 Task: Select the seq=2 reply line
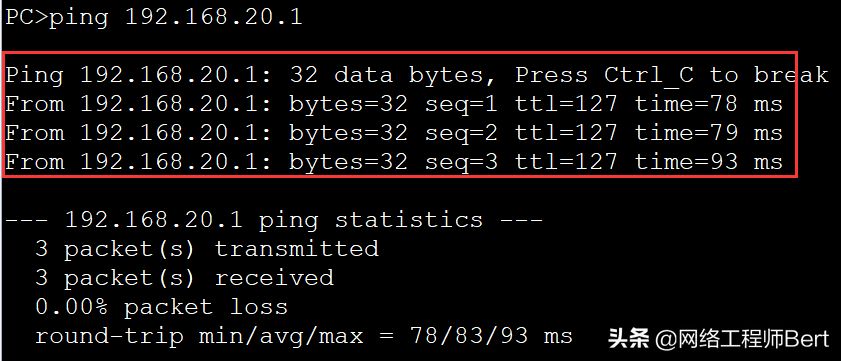coord(394,133)
